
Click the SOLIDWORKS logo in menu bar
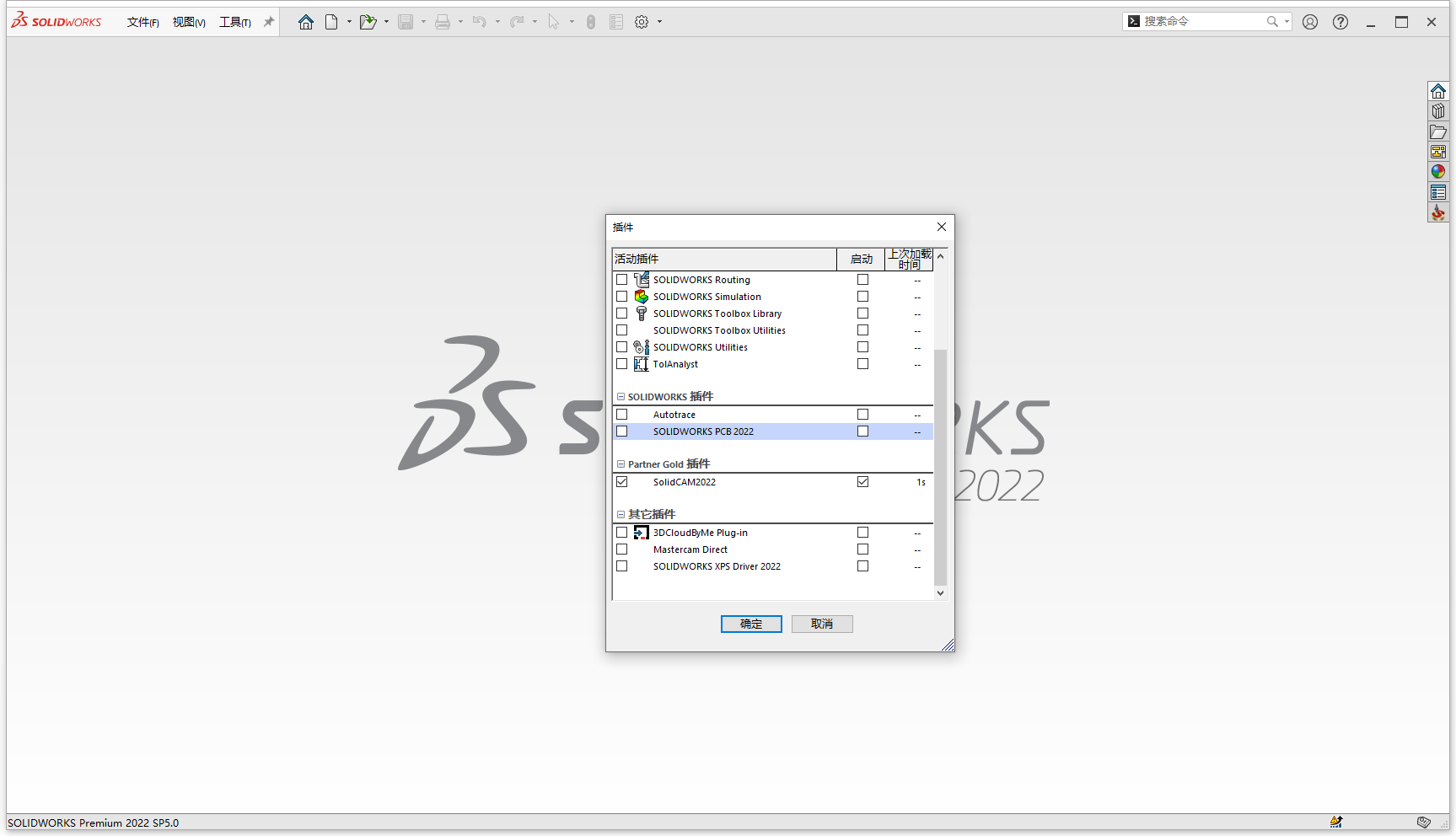pyautogui.click(x=56, y=21)
